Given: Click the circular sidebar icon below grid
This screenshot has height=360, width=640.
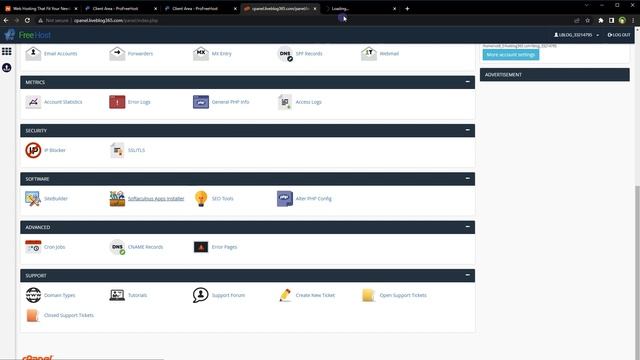Looking at the screenshot, I should (7, 67).
